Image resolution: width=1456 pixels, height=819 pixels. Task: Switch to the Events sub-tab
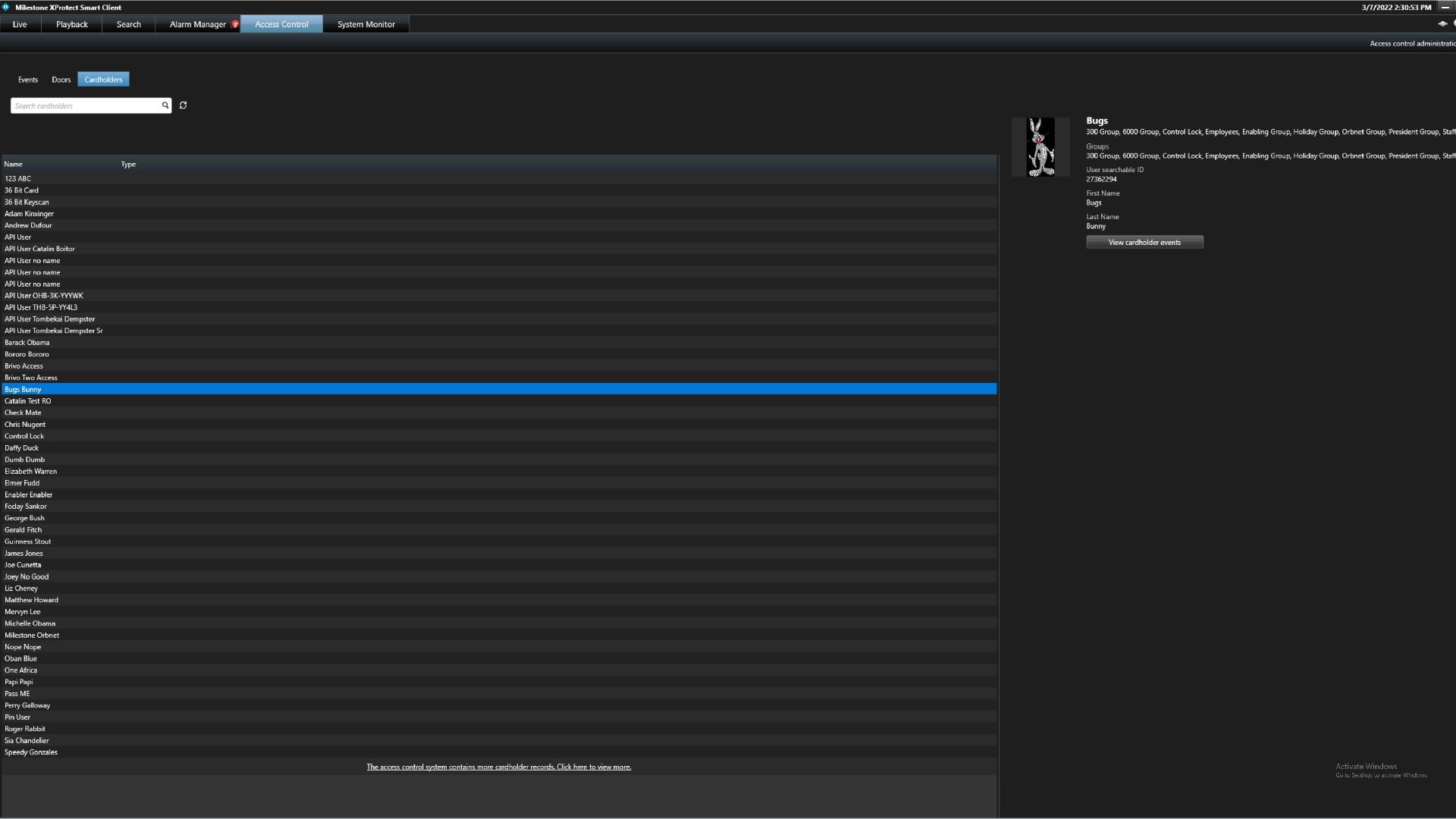pos(28,80)
